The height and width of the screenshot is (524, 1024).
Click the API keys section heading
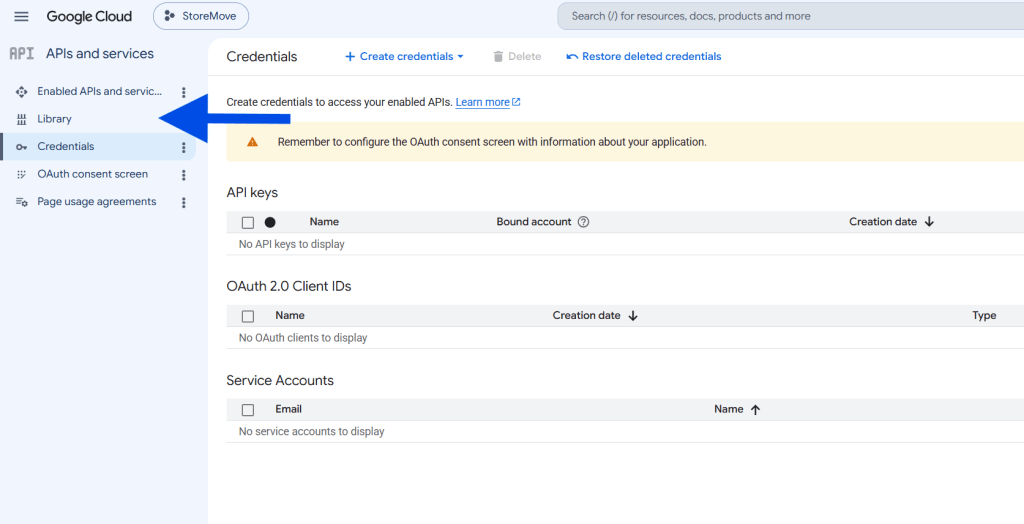click(x=252, y=192)
